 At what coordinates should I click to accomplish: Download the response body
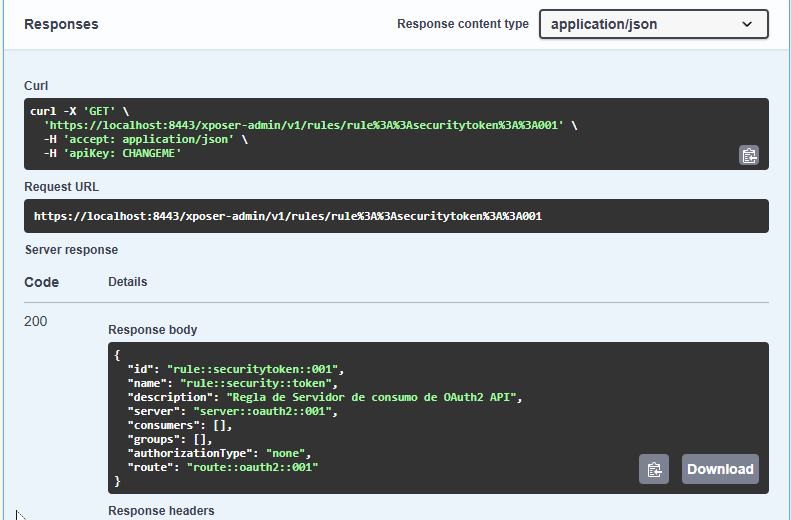[720, 469]
